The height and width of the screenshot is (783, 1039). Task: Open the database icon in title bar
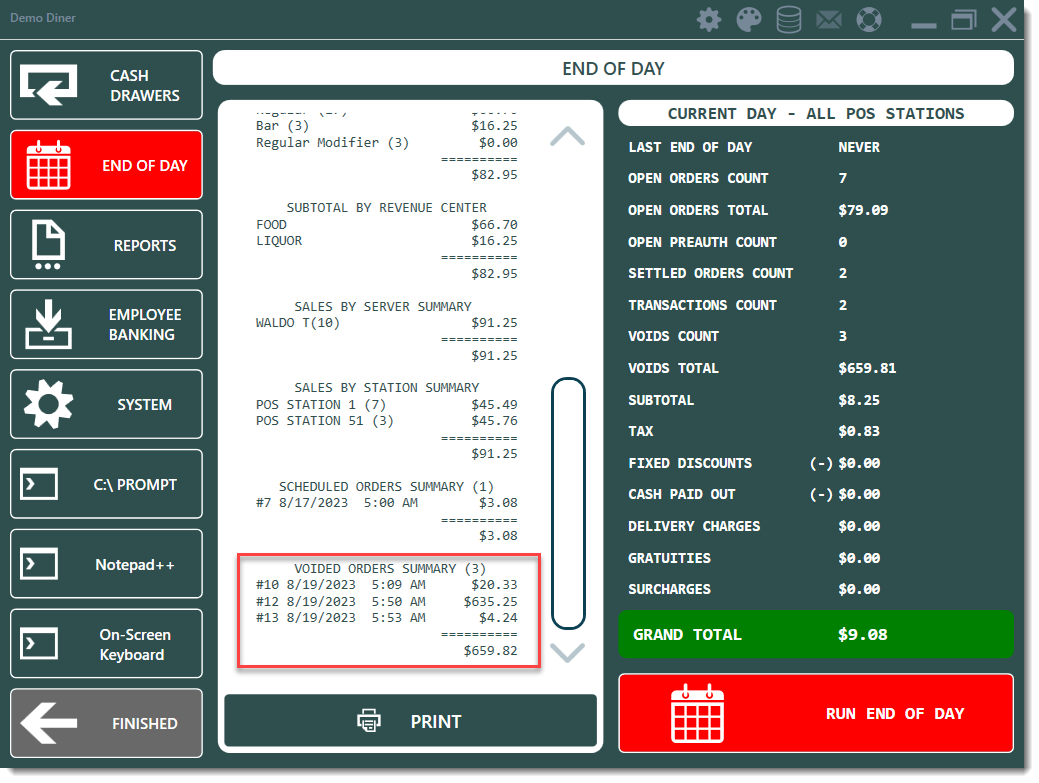click(789, 20)
